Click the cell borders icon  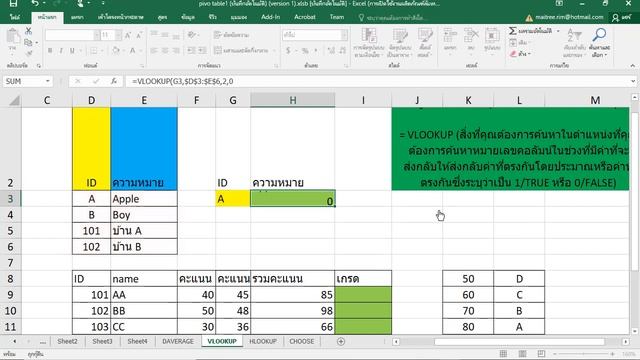93,51
